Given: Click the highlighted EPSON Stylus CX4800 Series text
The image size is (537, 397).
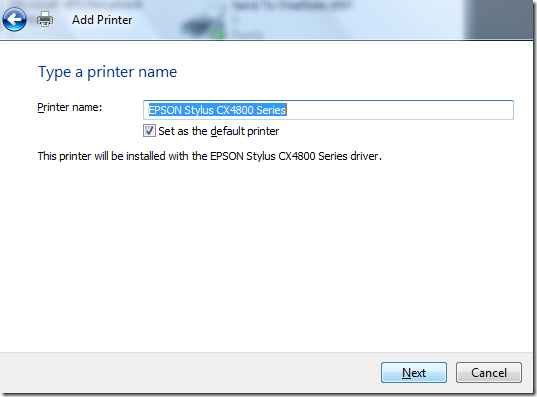Looking at the screenshot, I should 217,110.
